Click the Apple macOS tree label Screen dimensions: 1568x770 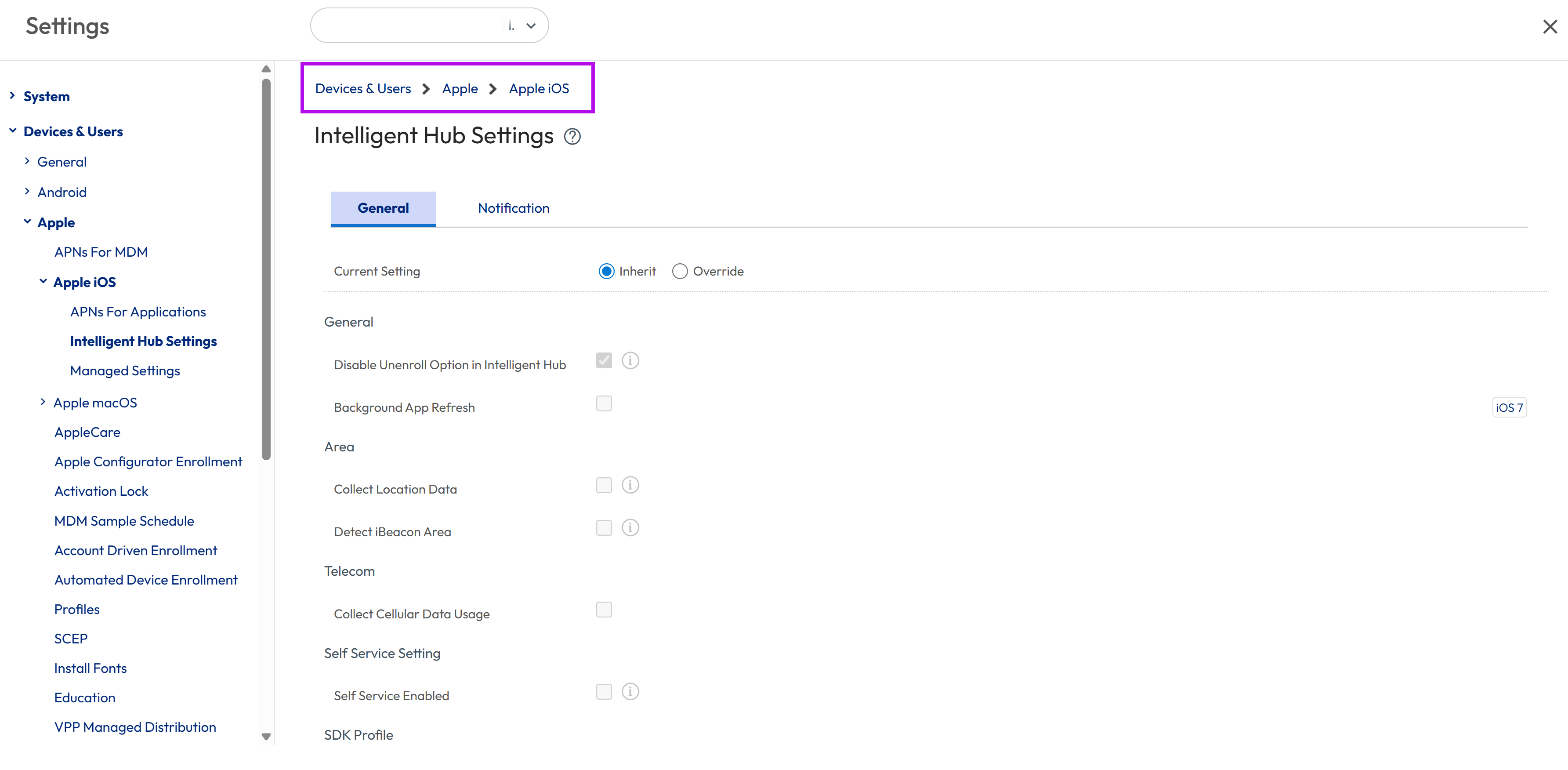pyautogui.click(x=95, y=403)
